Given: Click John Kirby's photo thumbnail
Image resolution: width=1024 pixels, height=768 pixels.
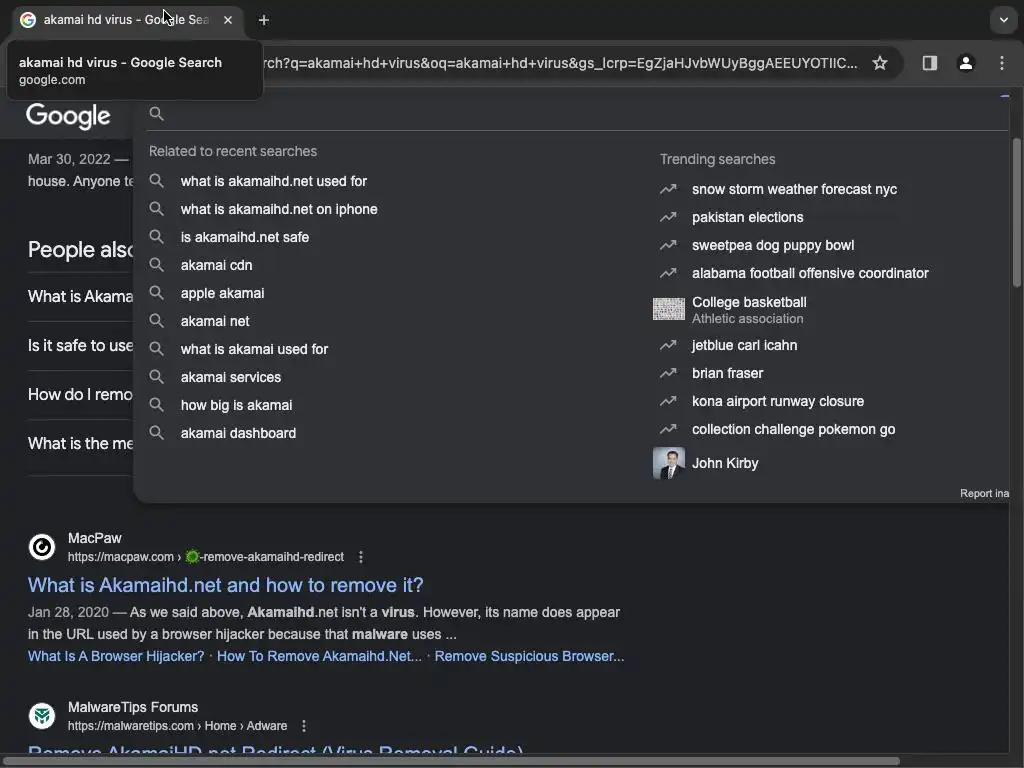Looking at the screenshot, I should click(669, 463).
